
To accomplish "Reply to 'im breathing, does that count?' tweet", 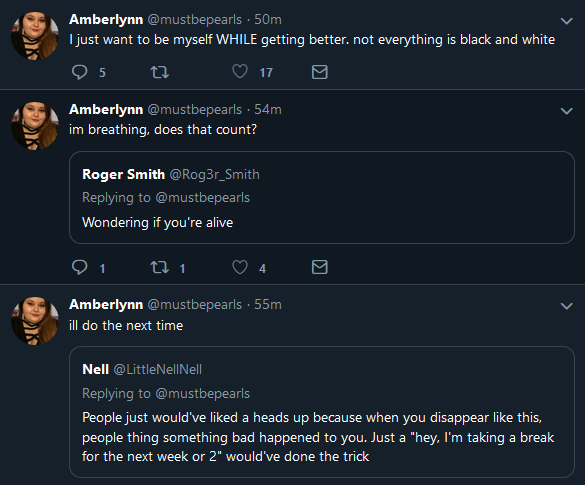I will pyautogui.click(x=79, y=267).
